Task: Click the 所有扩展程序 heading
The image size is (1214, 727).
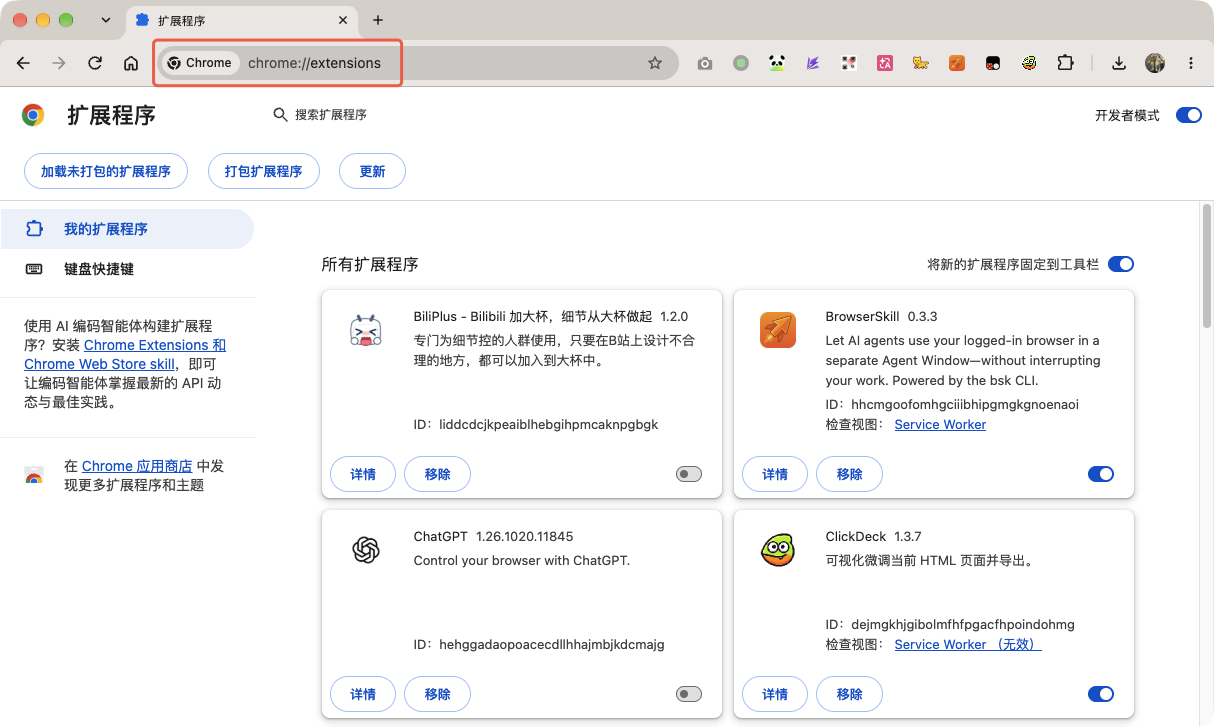Action: (x=370, y=264)
